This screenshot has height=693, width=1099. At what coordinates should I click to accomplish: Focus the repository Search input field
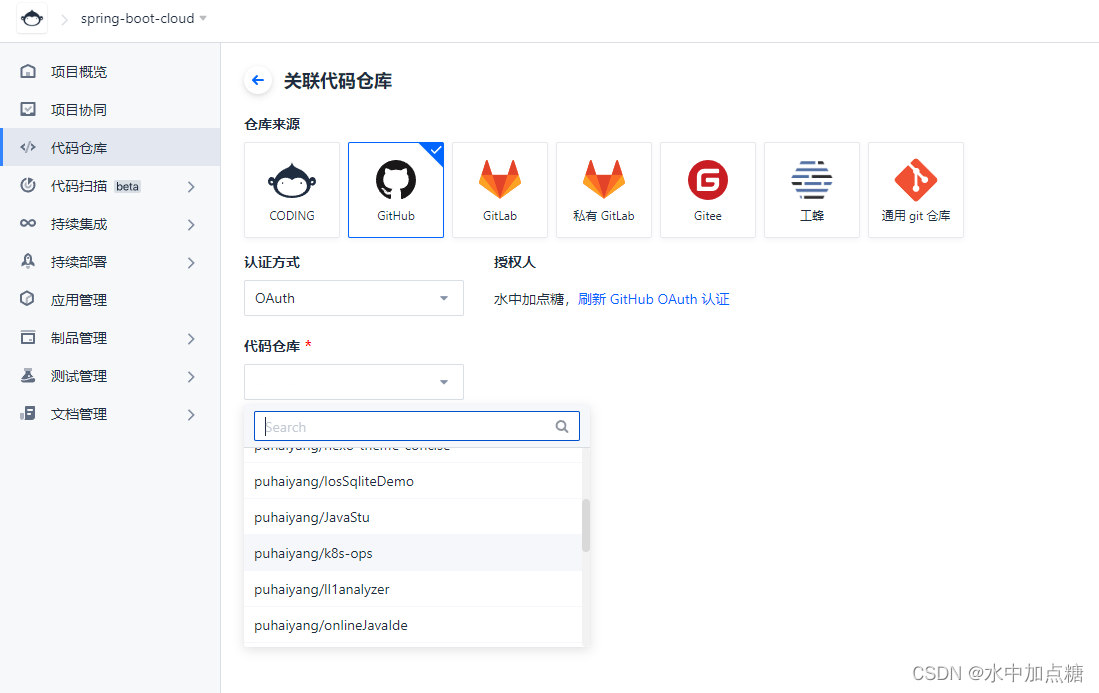point(416,426)
